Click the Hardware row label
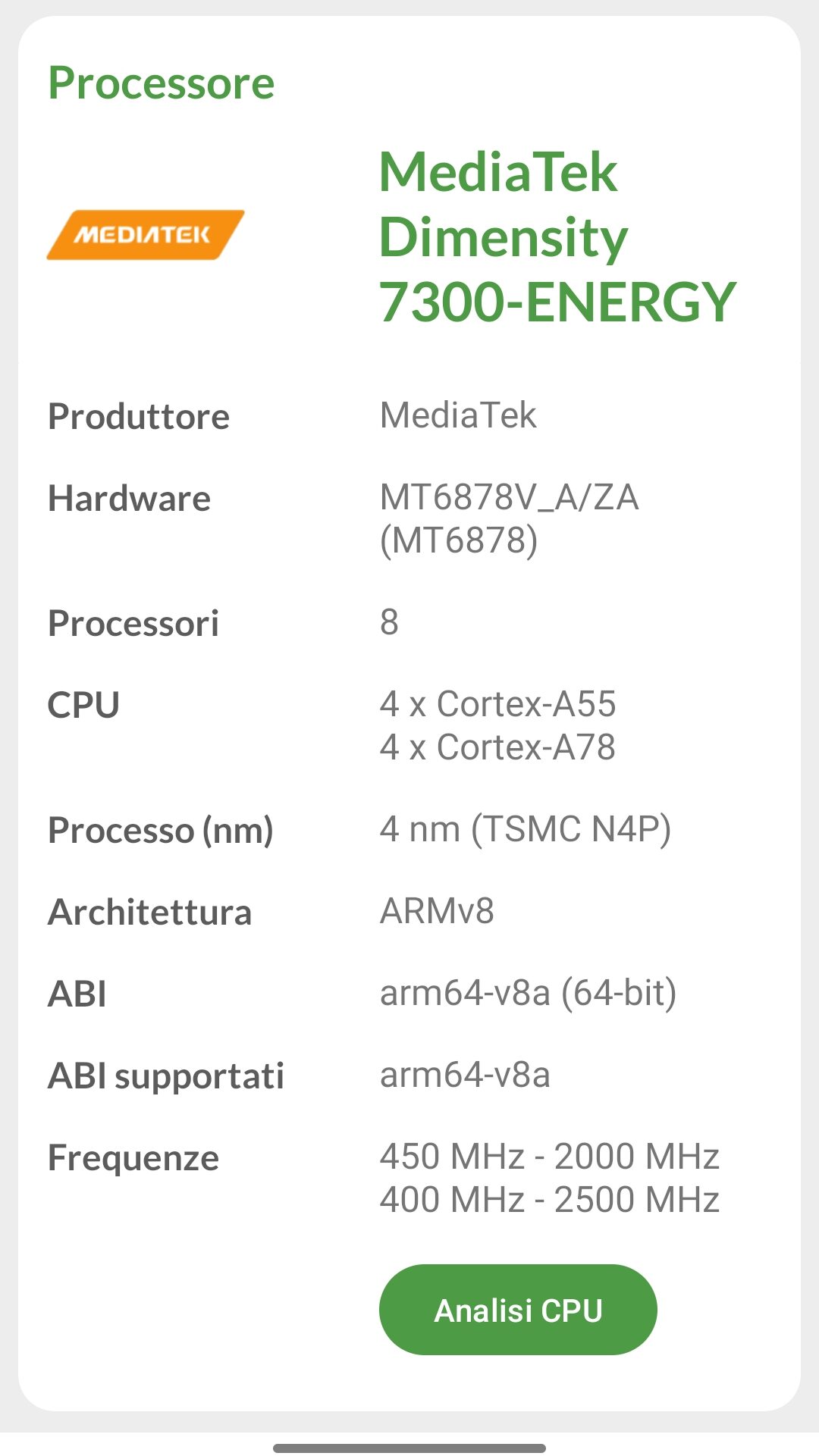The image size is (819, 1456). click(129, 499)
